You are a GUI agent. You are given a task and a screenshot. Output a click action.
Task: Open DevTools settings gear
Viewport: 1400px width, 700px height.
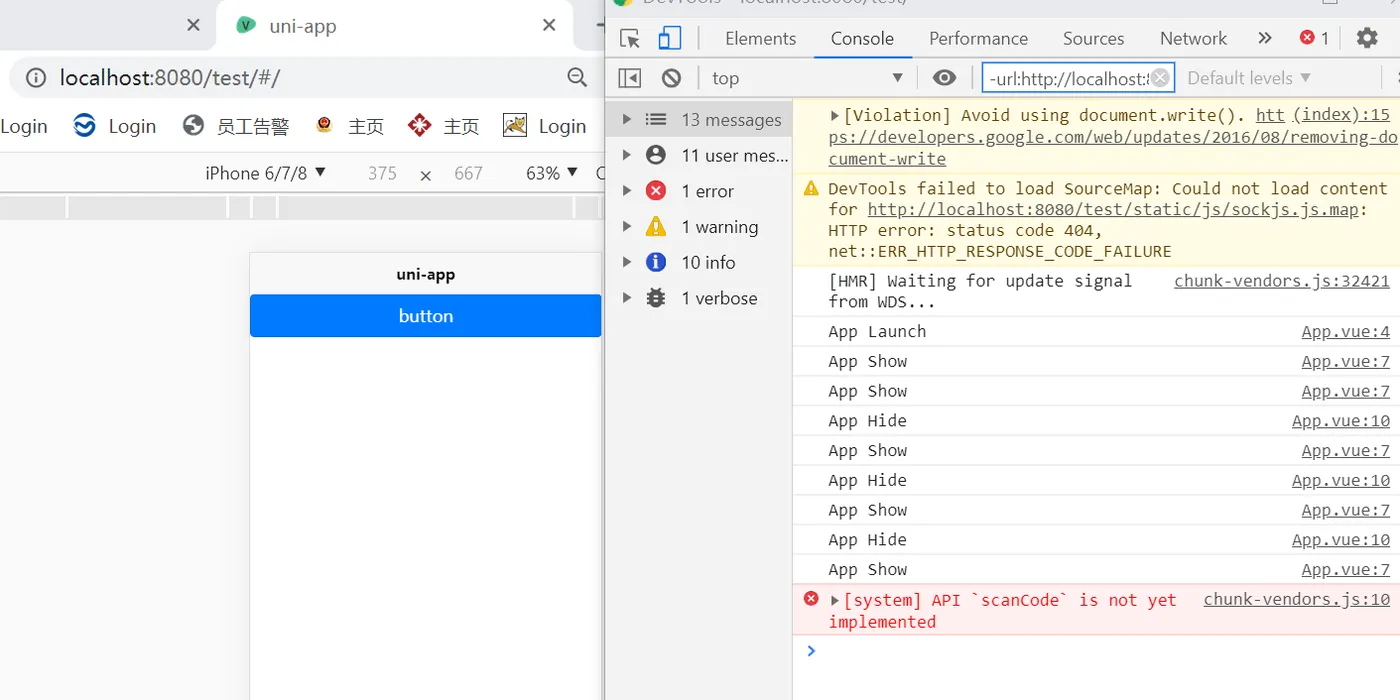pos(1367,38)
